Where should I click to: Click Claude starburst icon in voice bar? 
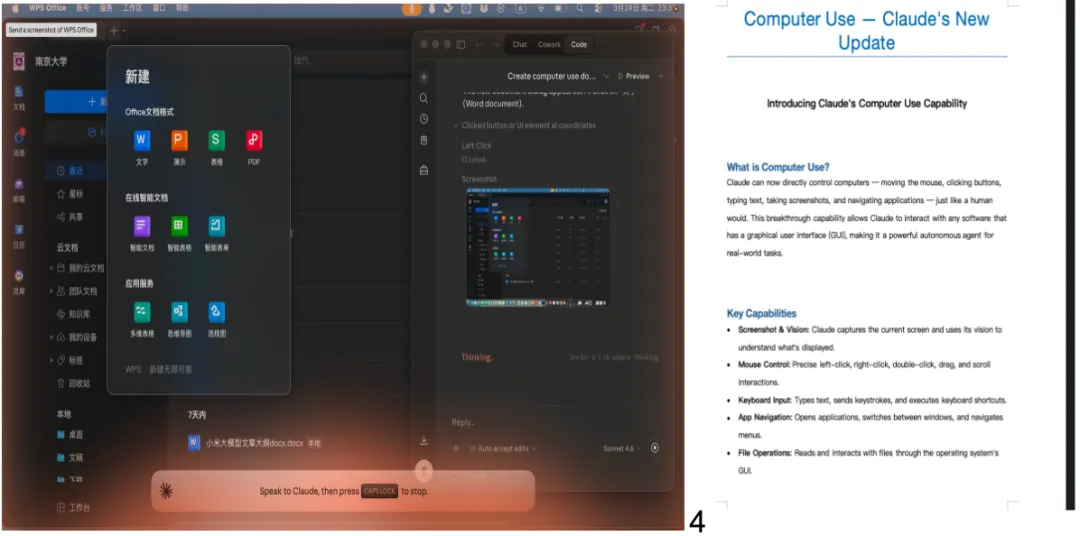[x=165, y=491]
